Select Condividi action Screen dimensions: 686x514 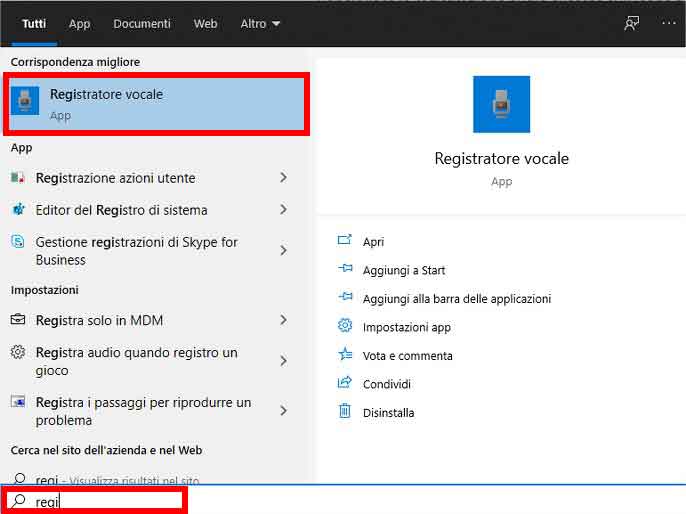coord(387,384)
